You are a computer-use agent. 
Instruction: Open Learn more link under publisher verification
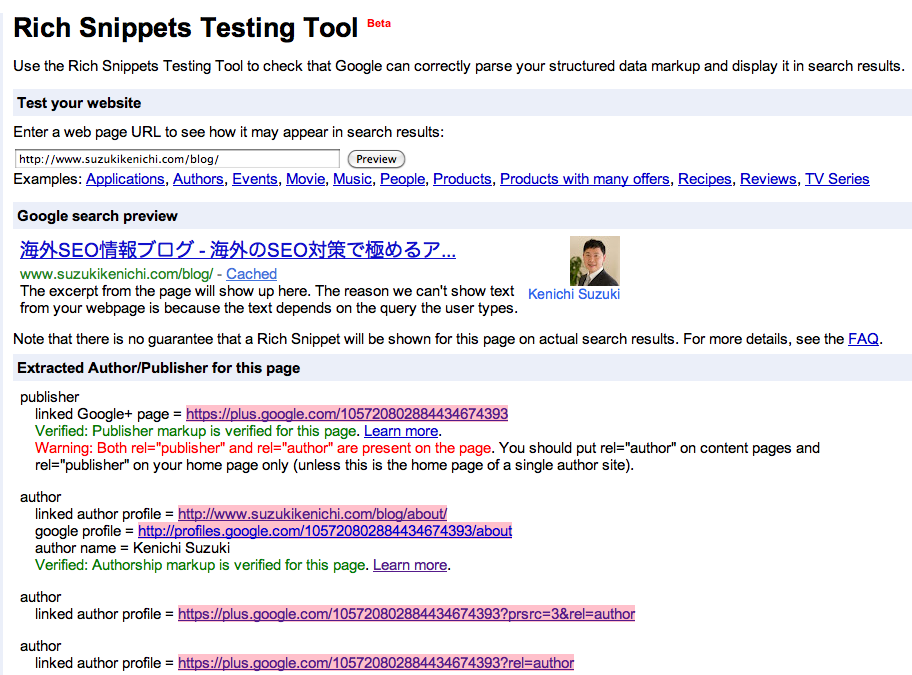click(401, 431)
